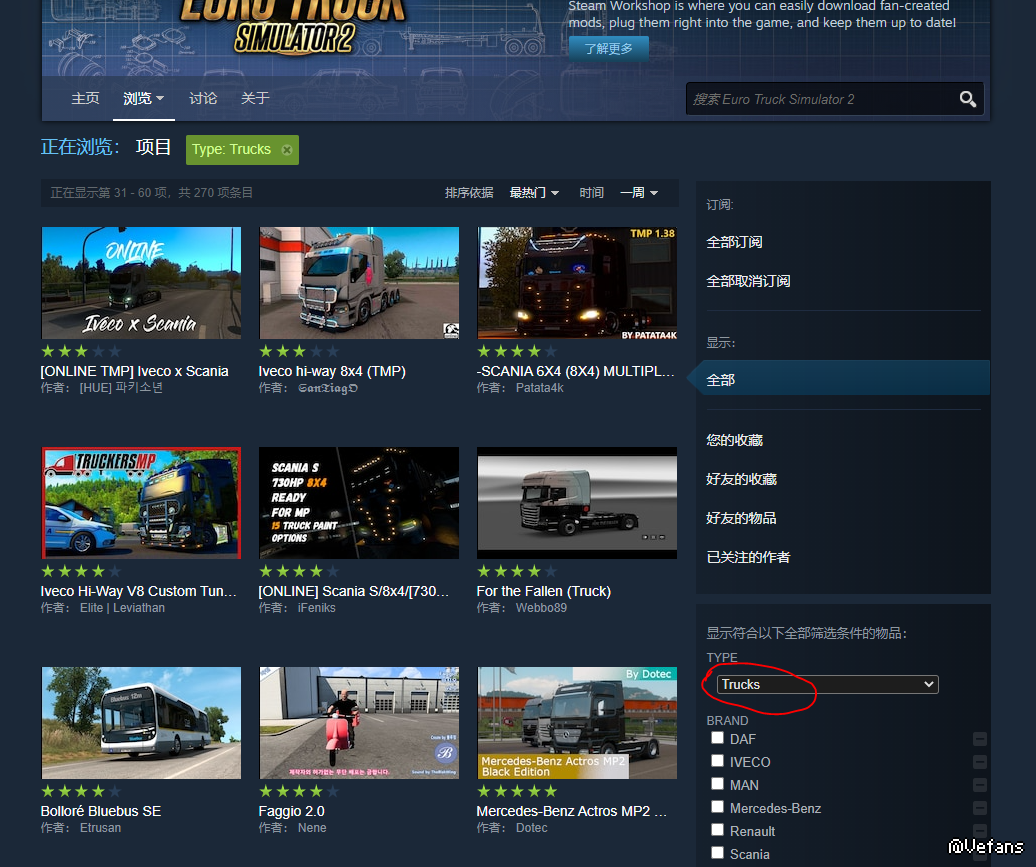Open author Webbo89 profile
The height and width of the screenshot is (867, 1036).
(541, 608)
